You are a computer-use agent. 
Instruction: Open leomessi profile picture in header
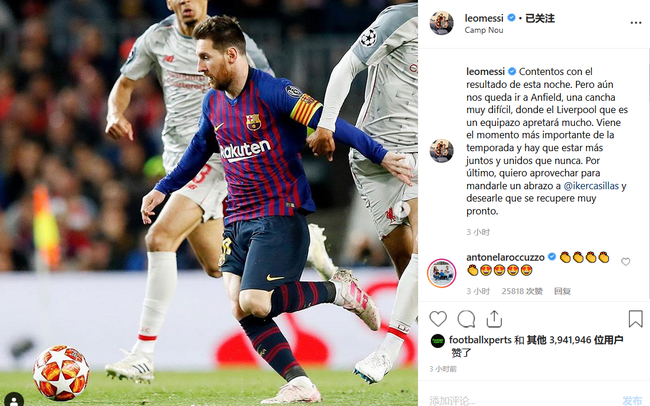coord(441,23)
